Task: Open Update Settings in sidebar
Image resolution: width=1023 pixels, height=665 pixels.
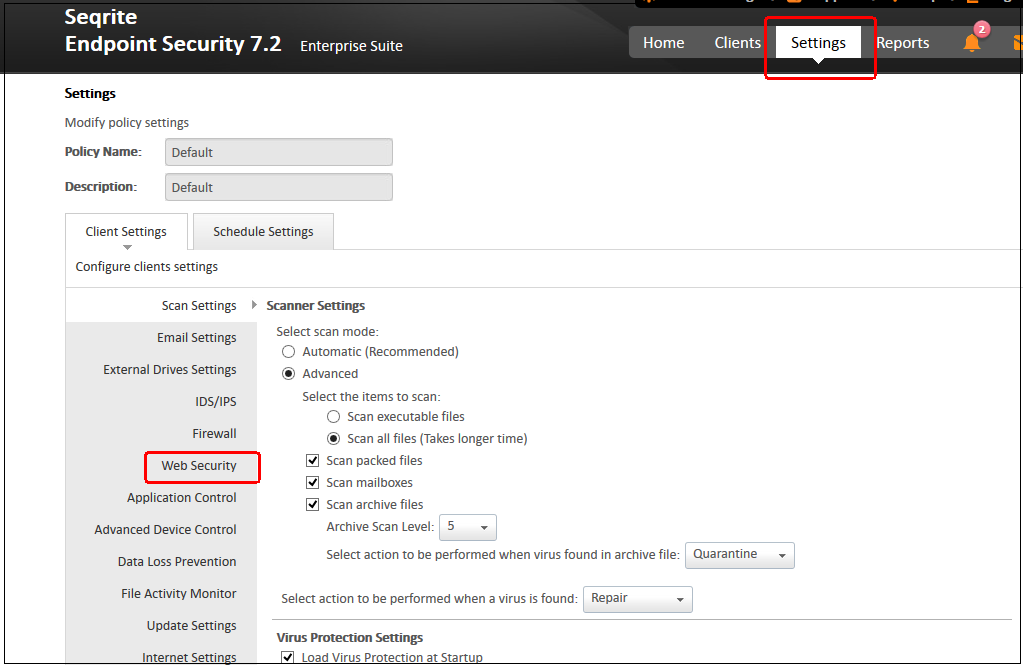Action: tap(191, 625)
